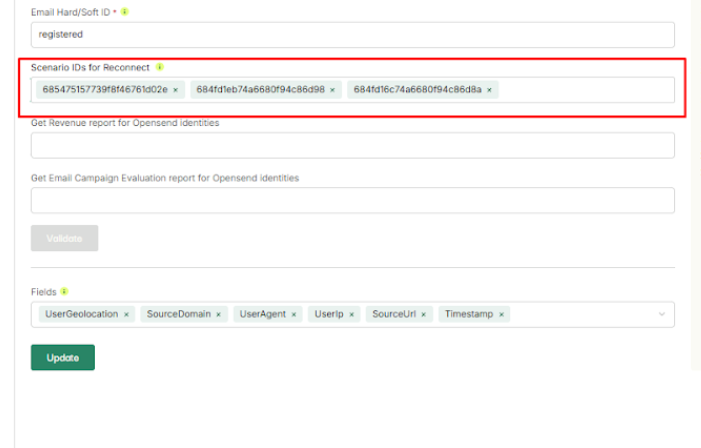The width and height of the screenshot is (701, 448).
Task: Remove scenario ID tag starting with 685475
Action: tap(175, 90)
